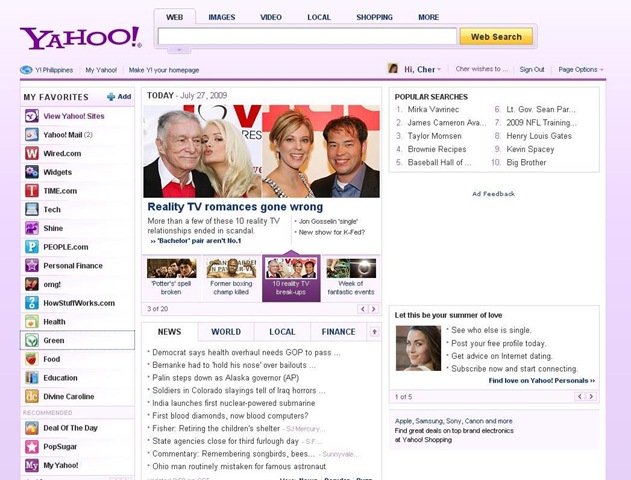Click 'Palin steps down as Alaska governor' headline
Image resolution: width=631 pixels, height=480 pixels.
[x=225, y=378]
